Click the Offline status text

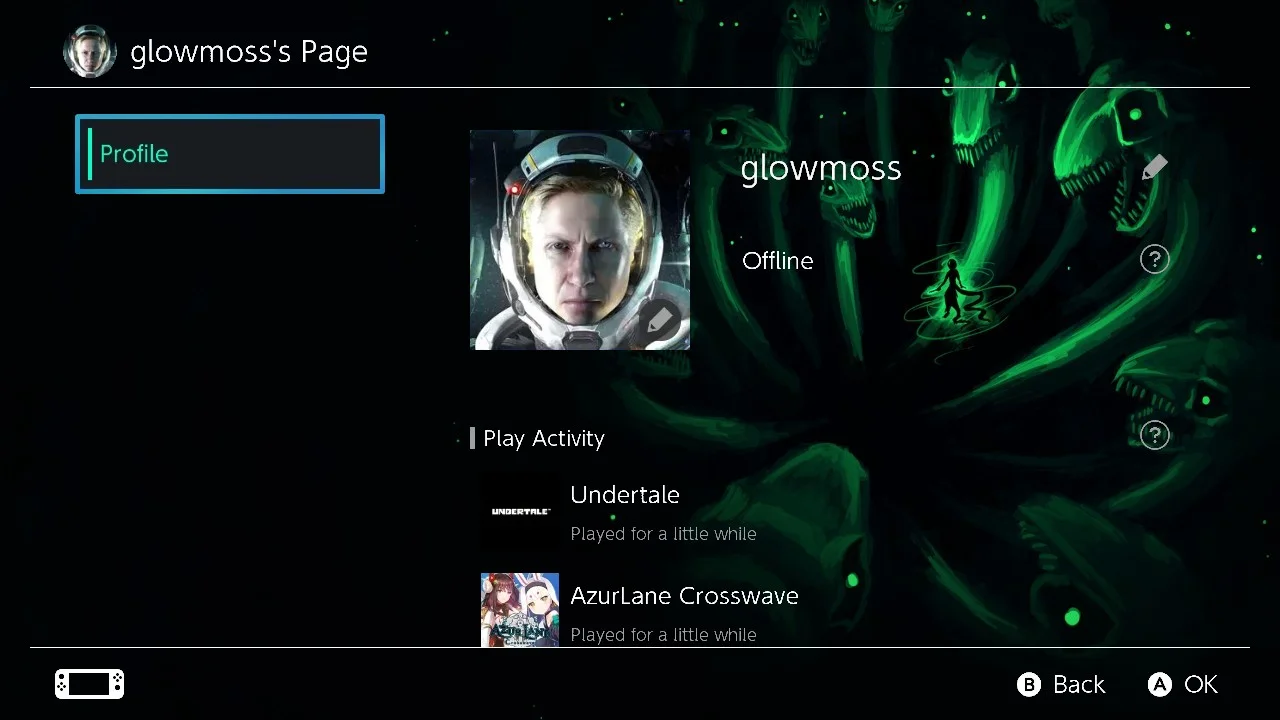coord(778,261)
